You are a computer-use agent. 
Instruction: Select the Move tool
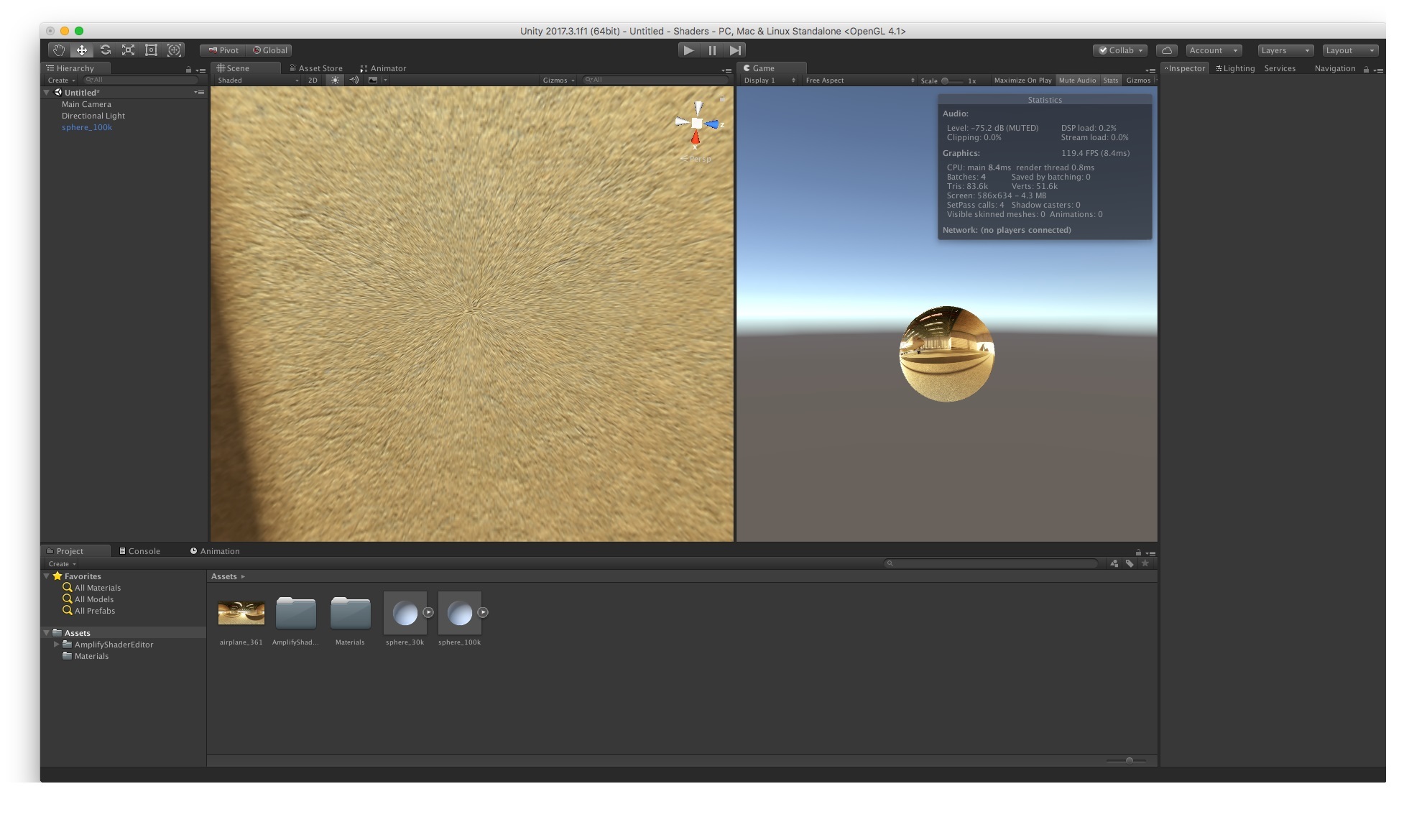coord(83,50)
